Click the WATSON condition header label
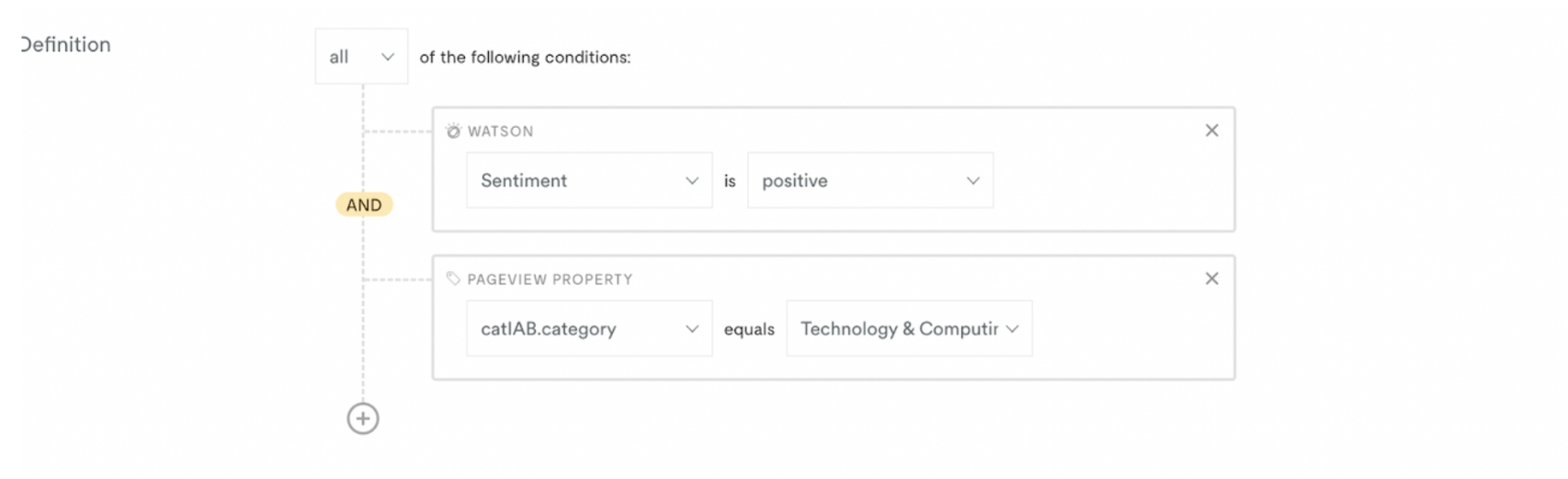Image resolution: width=1568 pixels, height=479 pixels. point(500,131)
